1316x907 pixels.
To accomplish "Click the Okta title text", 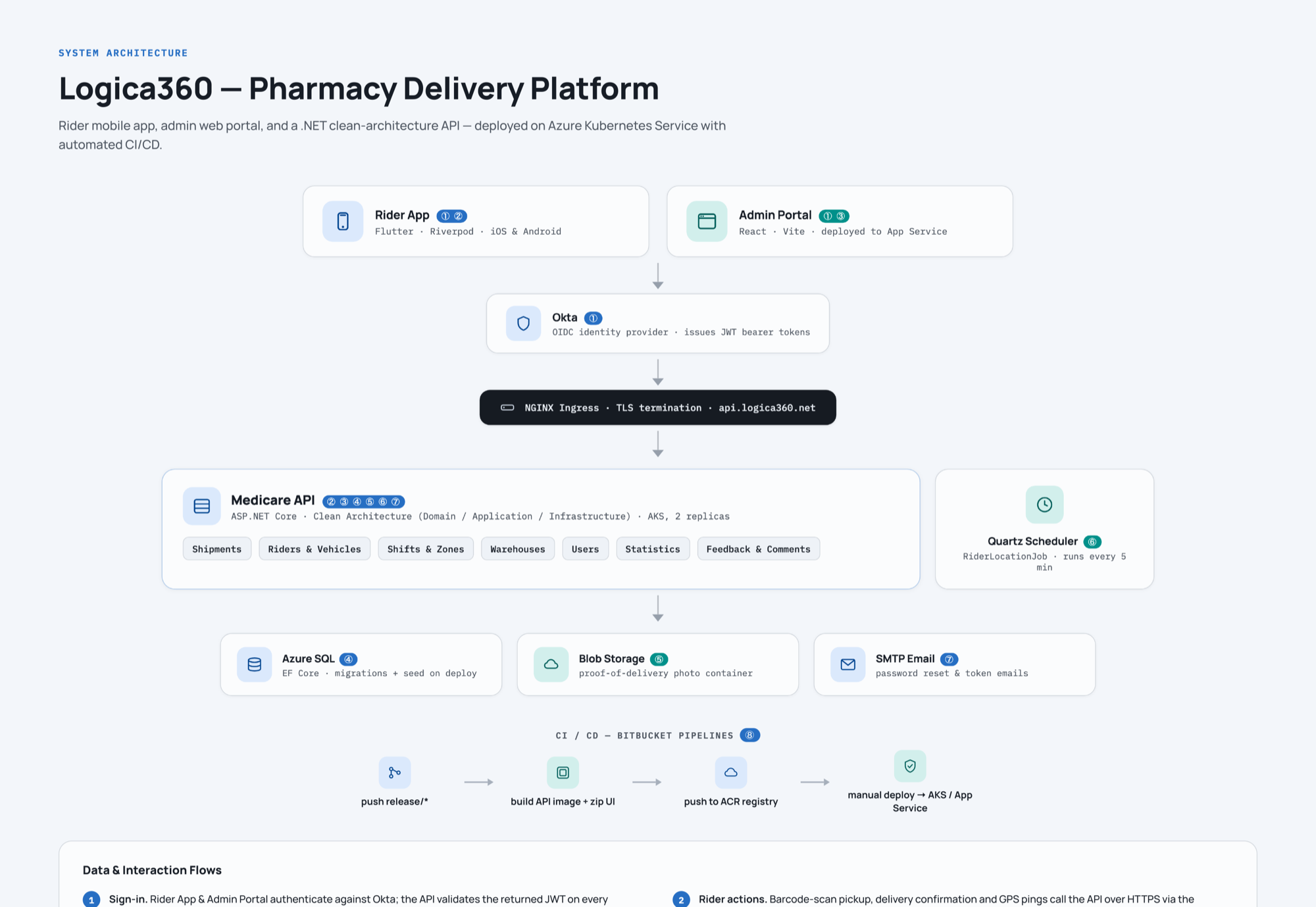I will click(565, 318).
